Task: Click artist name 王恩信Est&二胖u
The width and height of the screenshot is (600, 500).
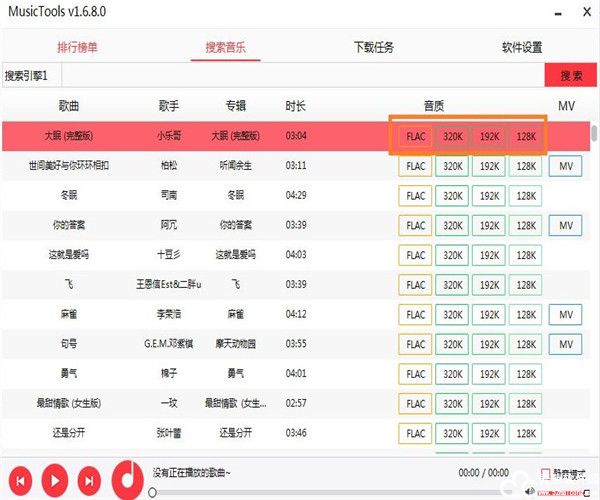Action: coord(169,284)
